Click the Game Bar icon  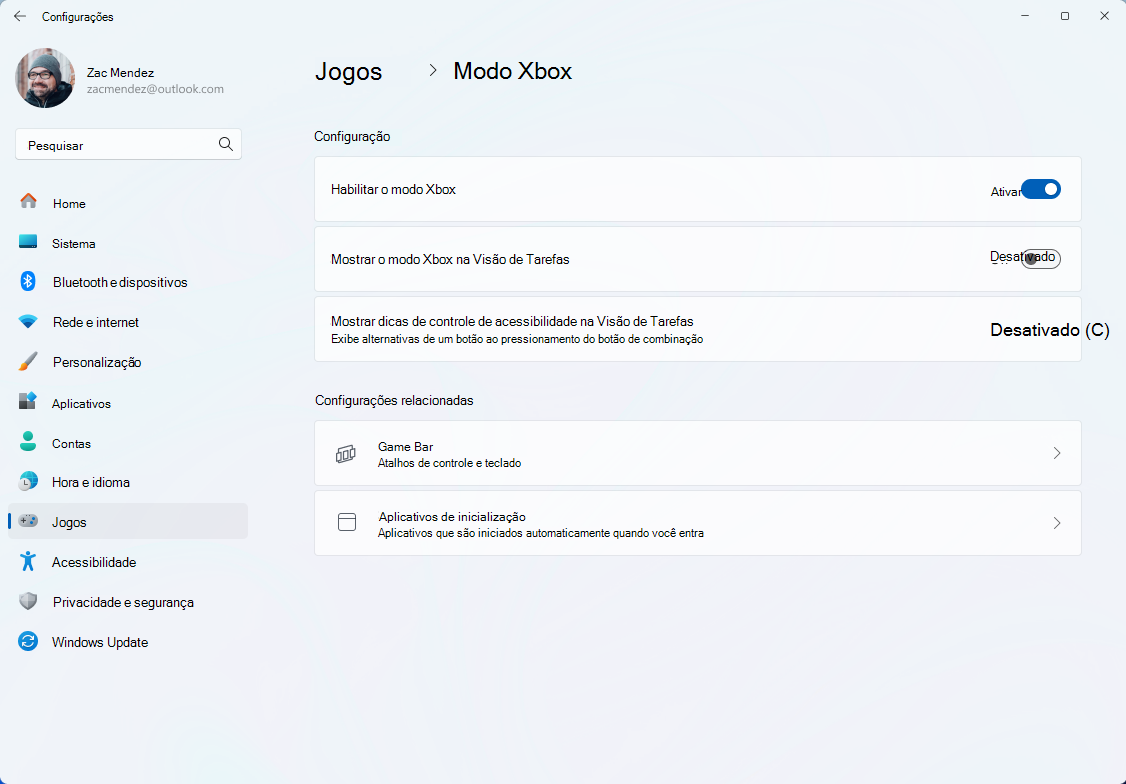[345, 454]
